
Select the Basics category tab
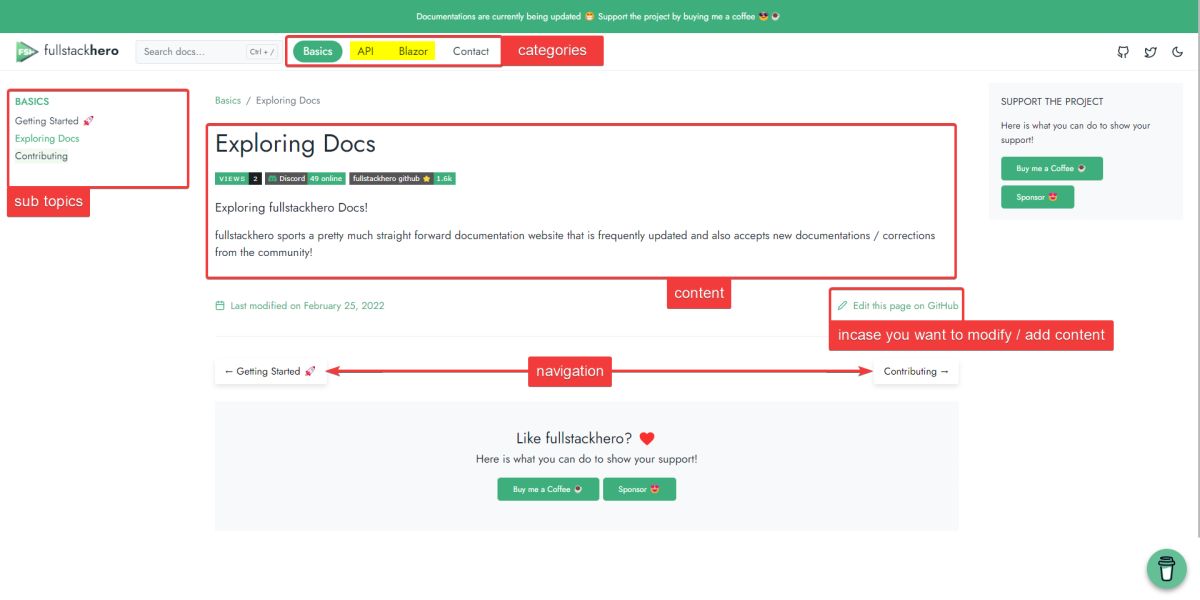pyautogui.click(x=317, y=51)
